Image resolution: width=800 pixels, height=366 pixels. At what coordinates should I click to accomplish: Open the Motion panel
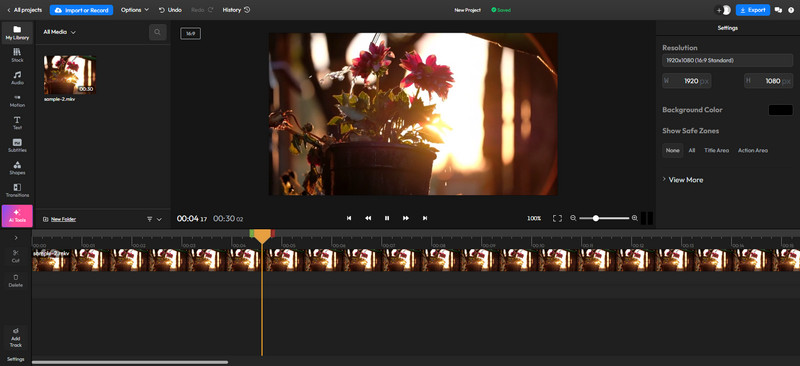(17, 100)
